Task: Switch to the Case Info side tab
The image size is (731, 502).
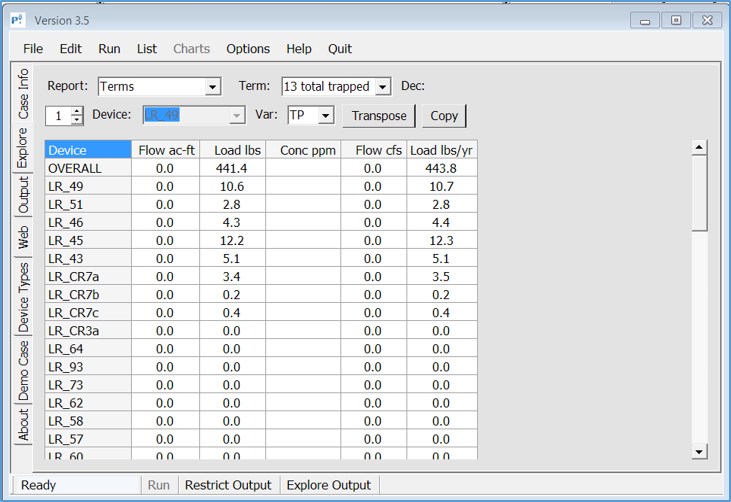Action: click(x=22, y=93)
